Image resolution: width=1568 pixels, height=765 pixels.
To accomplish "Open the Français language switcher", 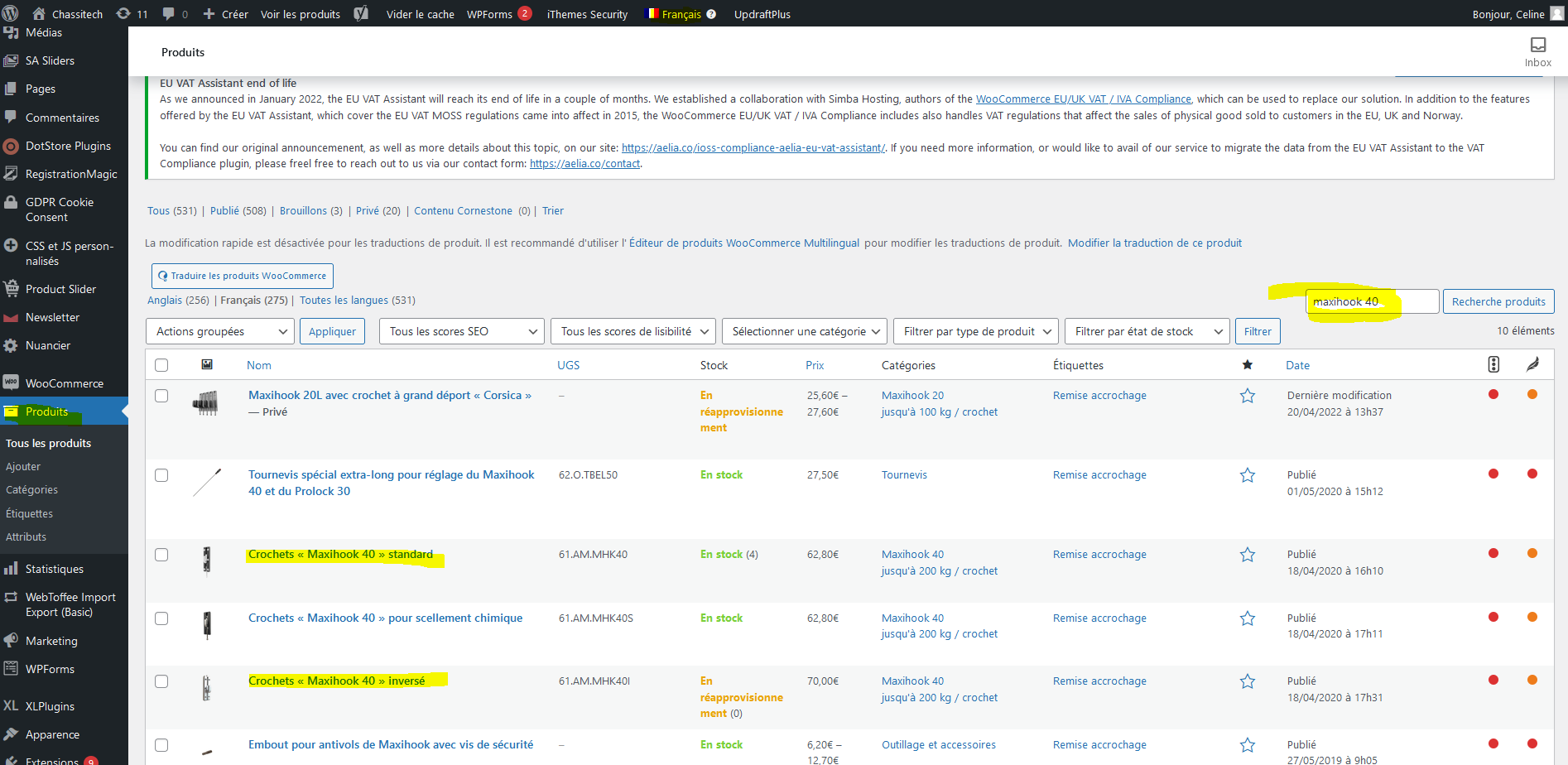I will point(680,14).
